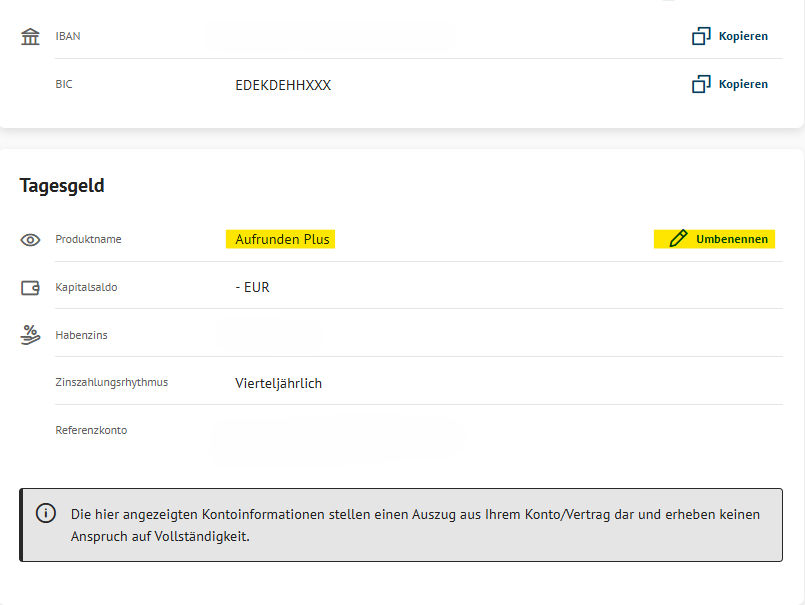Screen dimensions: 805x605
Task: Copy the IBAN using Kopieren
Action: [730, 36]
